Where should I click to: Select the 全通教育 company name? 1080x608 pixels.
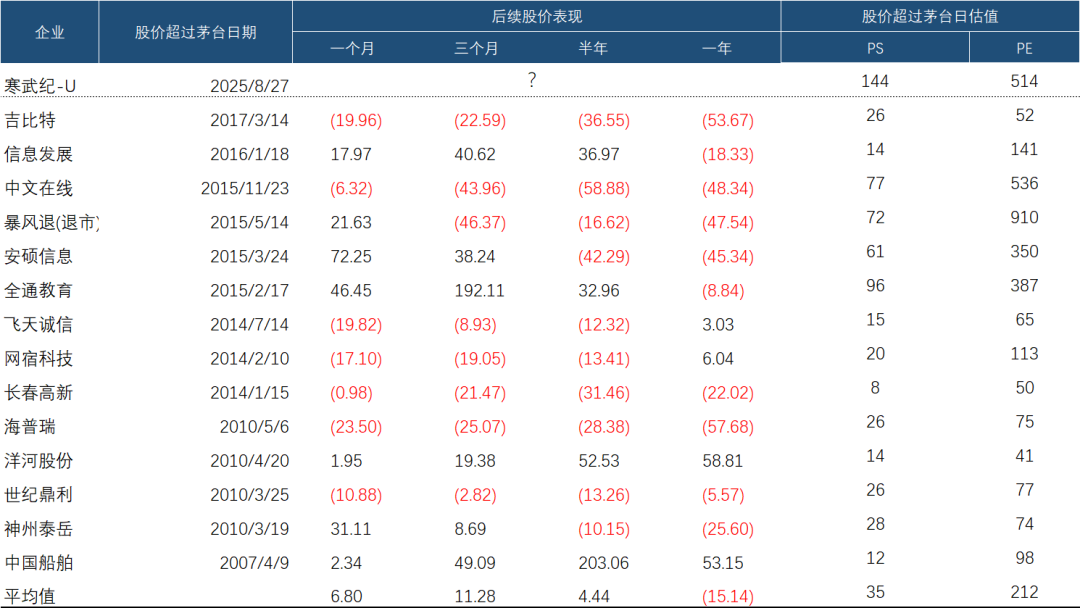[x=39, y=291]
